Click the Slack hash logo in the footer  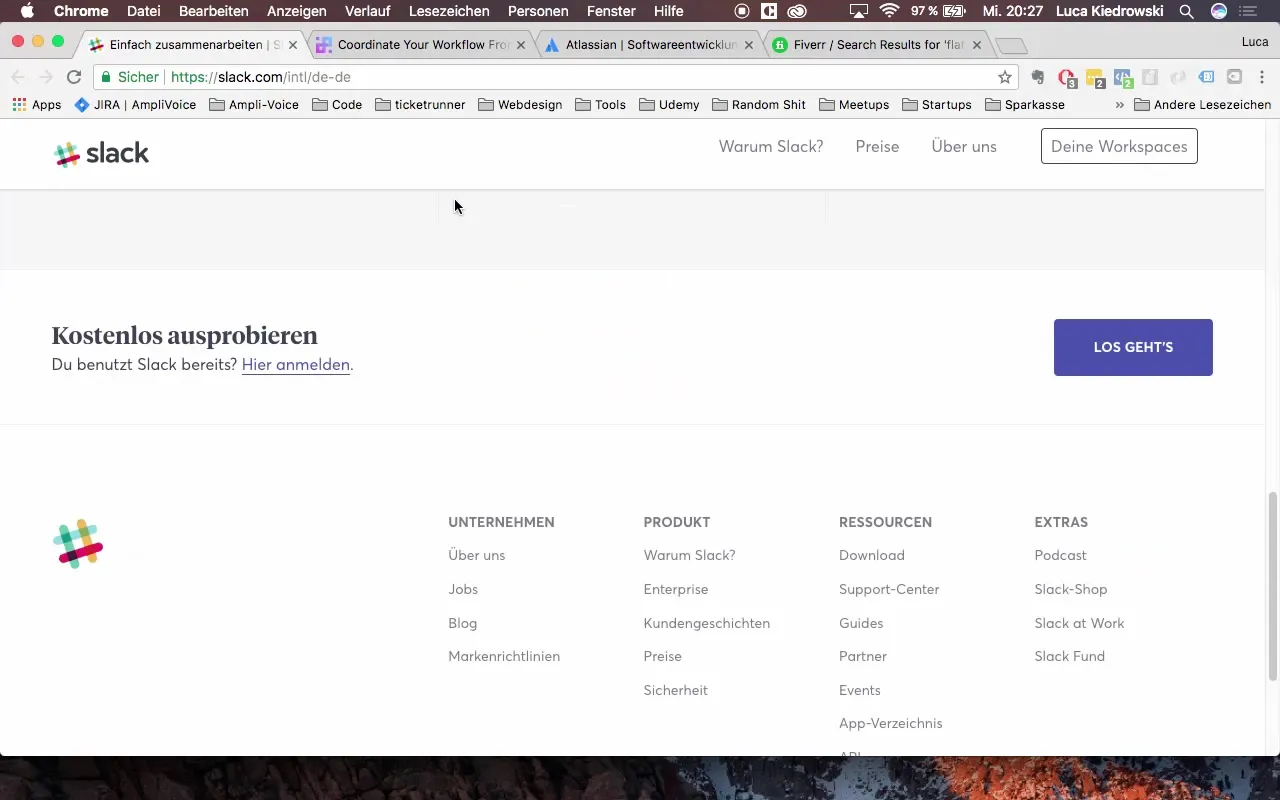click(78, 544)
